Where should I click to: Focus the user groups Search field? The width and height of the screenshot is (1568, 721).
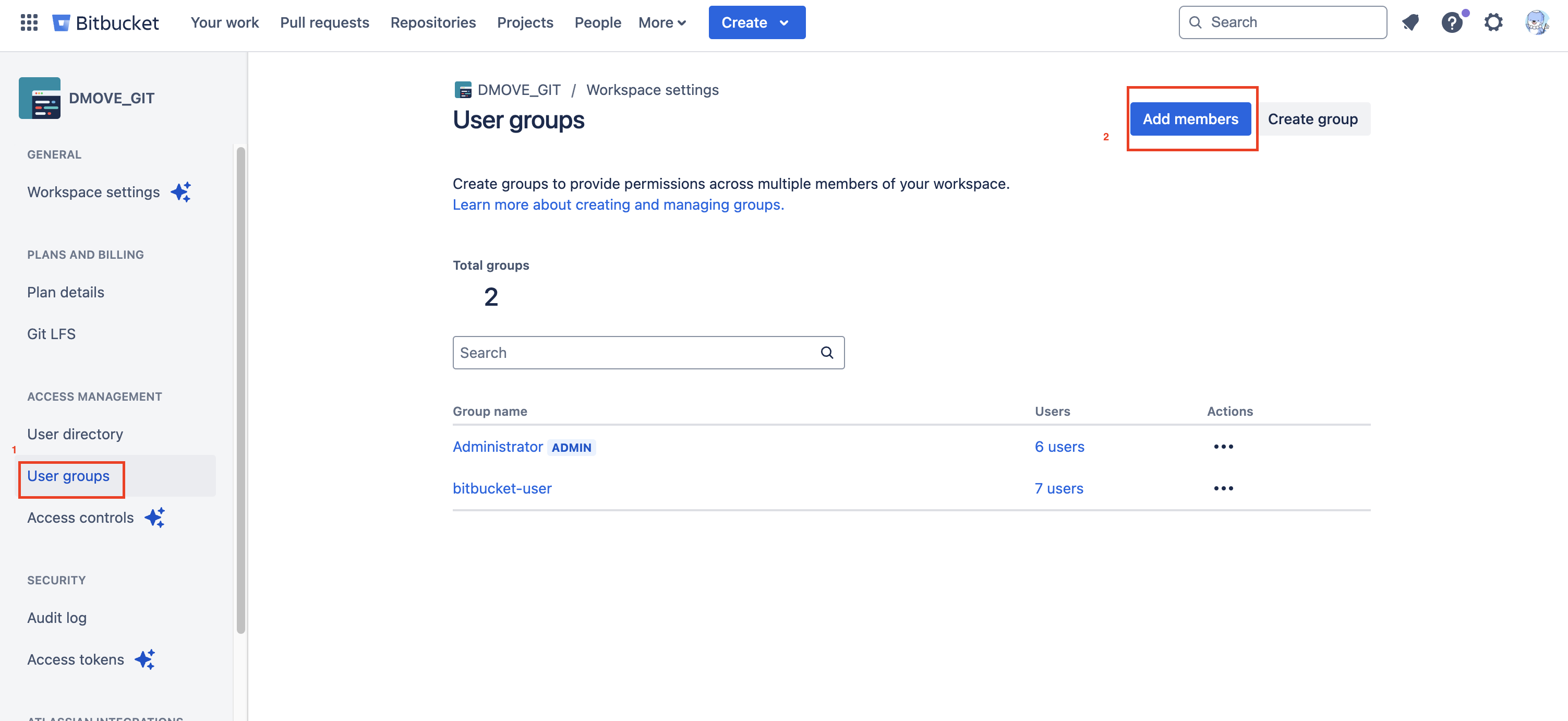[633, 353]
